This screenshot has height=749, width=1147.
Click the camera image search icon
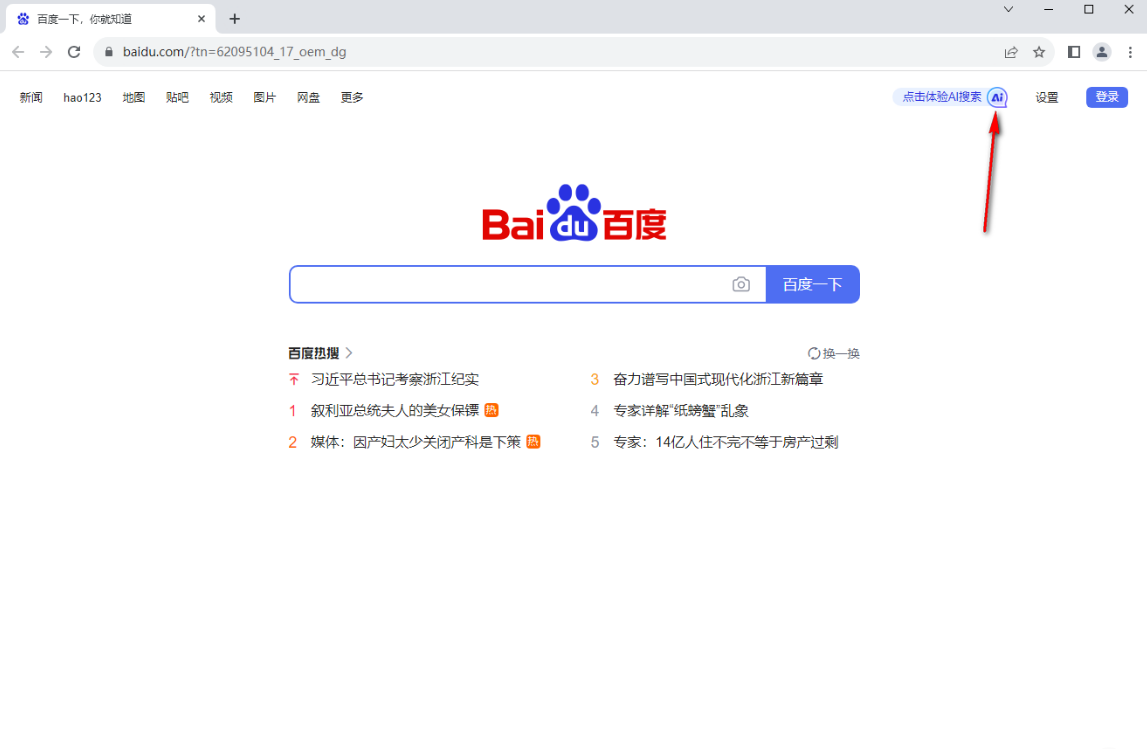741,285
